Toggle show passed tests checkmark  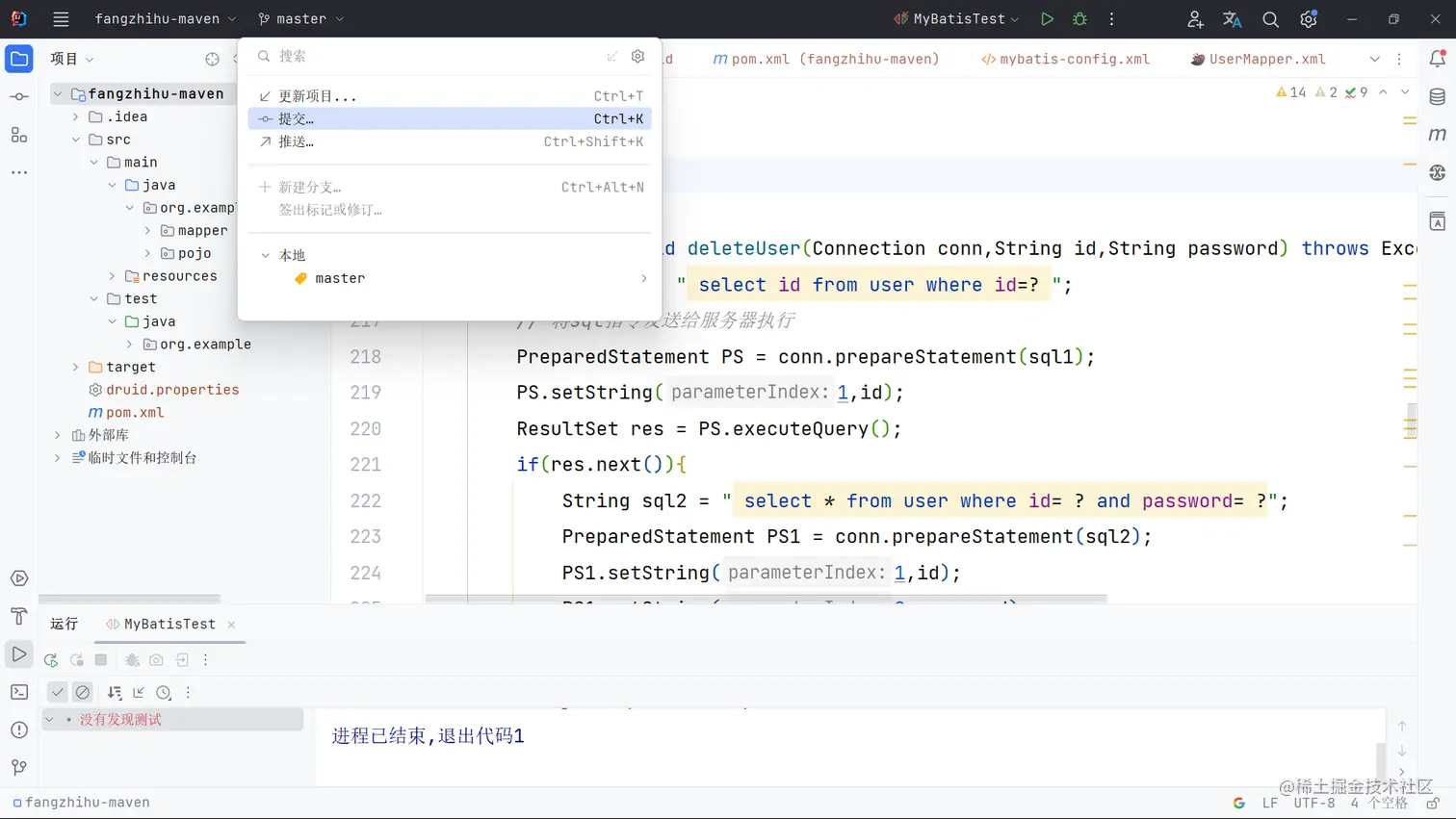[58, 692]
